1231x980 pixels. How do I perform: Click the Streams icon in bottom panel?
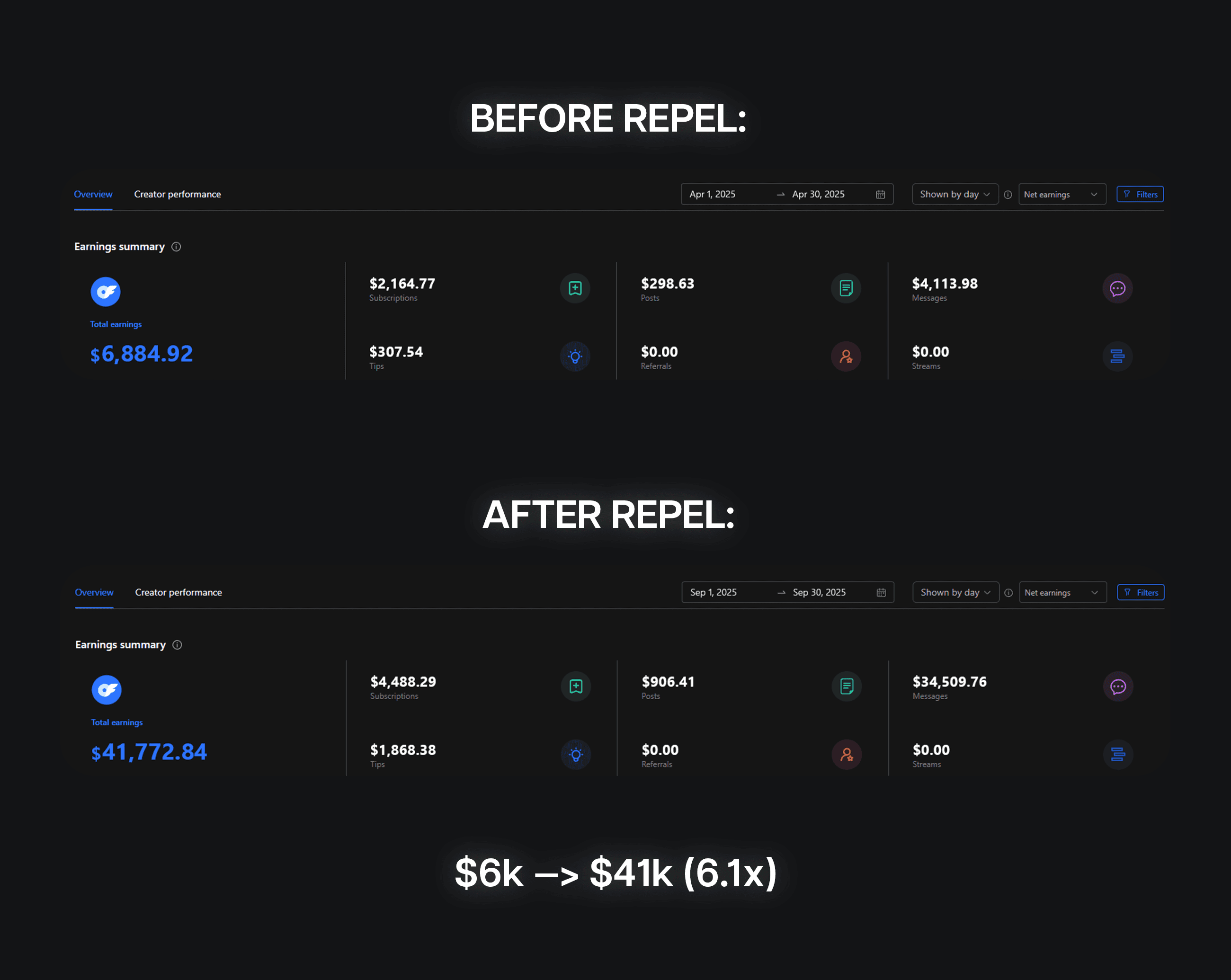(1118, 755)
